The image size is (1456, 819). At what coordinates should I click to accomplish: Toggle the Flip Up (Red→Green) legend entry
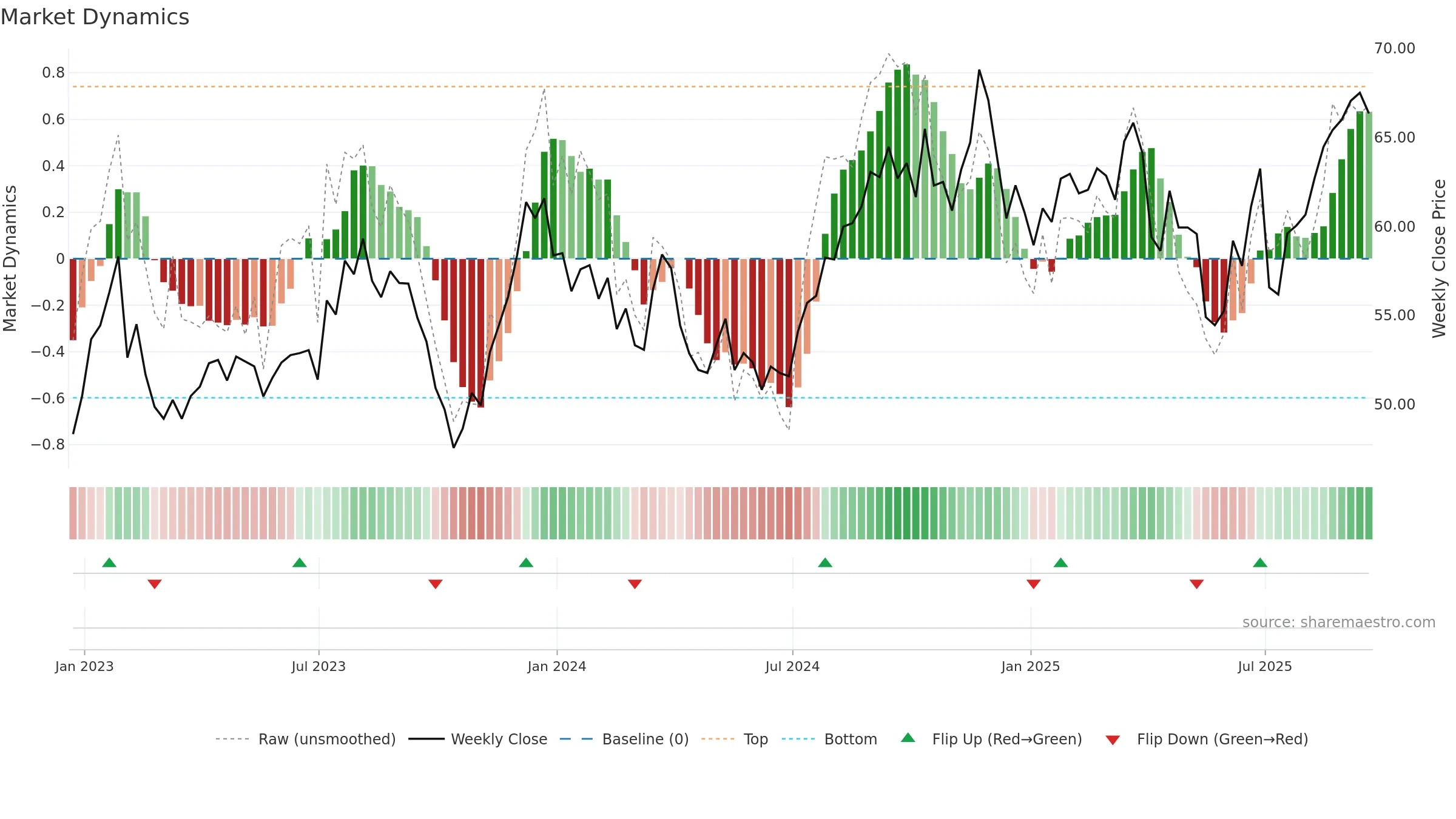click(991, 739)
